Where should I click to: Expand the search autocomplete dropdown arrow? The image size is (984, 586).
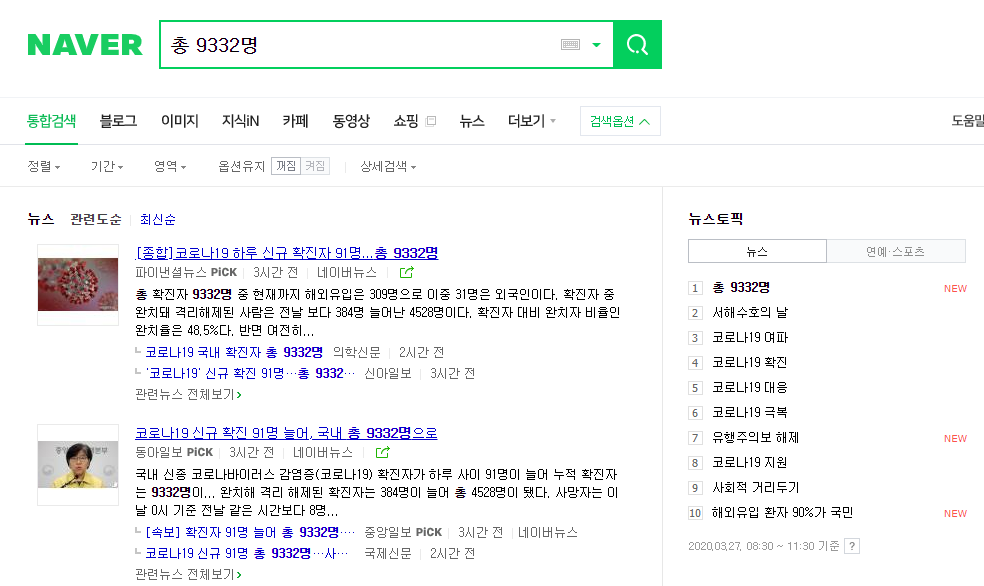pos(597,45)
